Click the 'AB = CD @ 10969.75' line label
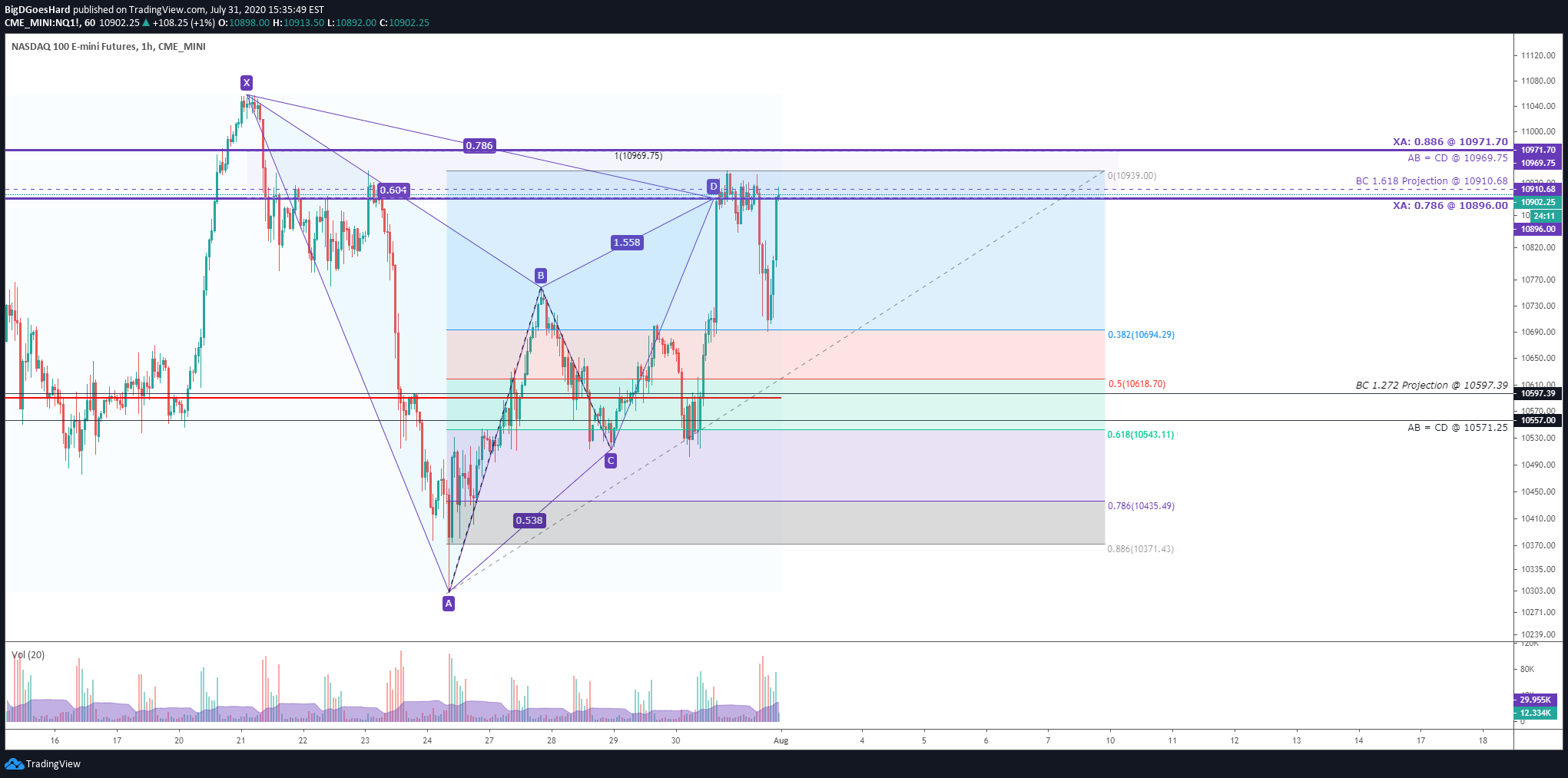Viewport: 1568px width, 778px height. 1457,158
